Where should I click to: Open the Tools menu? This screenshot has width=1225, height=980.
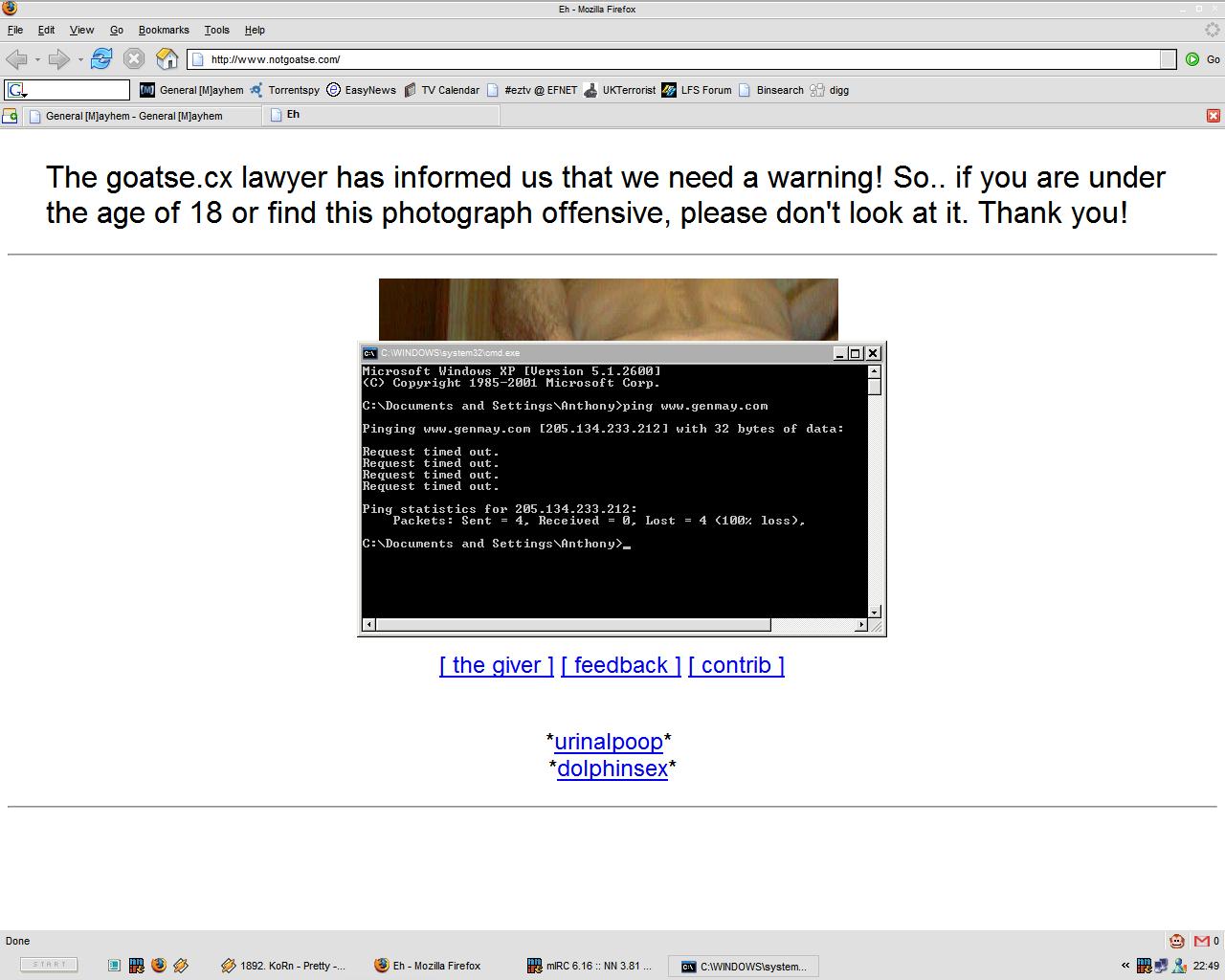pos(216,30)
